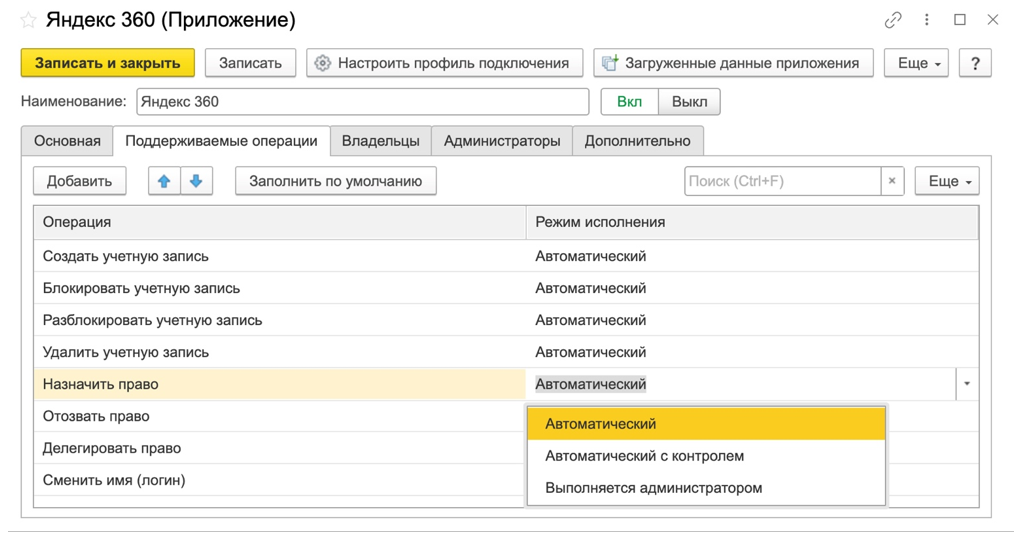The image size is (1020, 542).
Task: Open the Администраторы tab
Action: tap(501, 141)
